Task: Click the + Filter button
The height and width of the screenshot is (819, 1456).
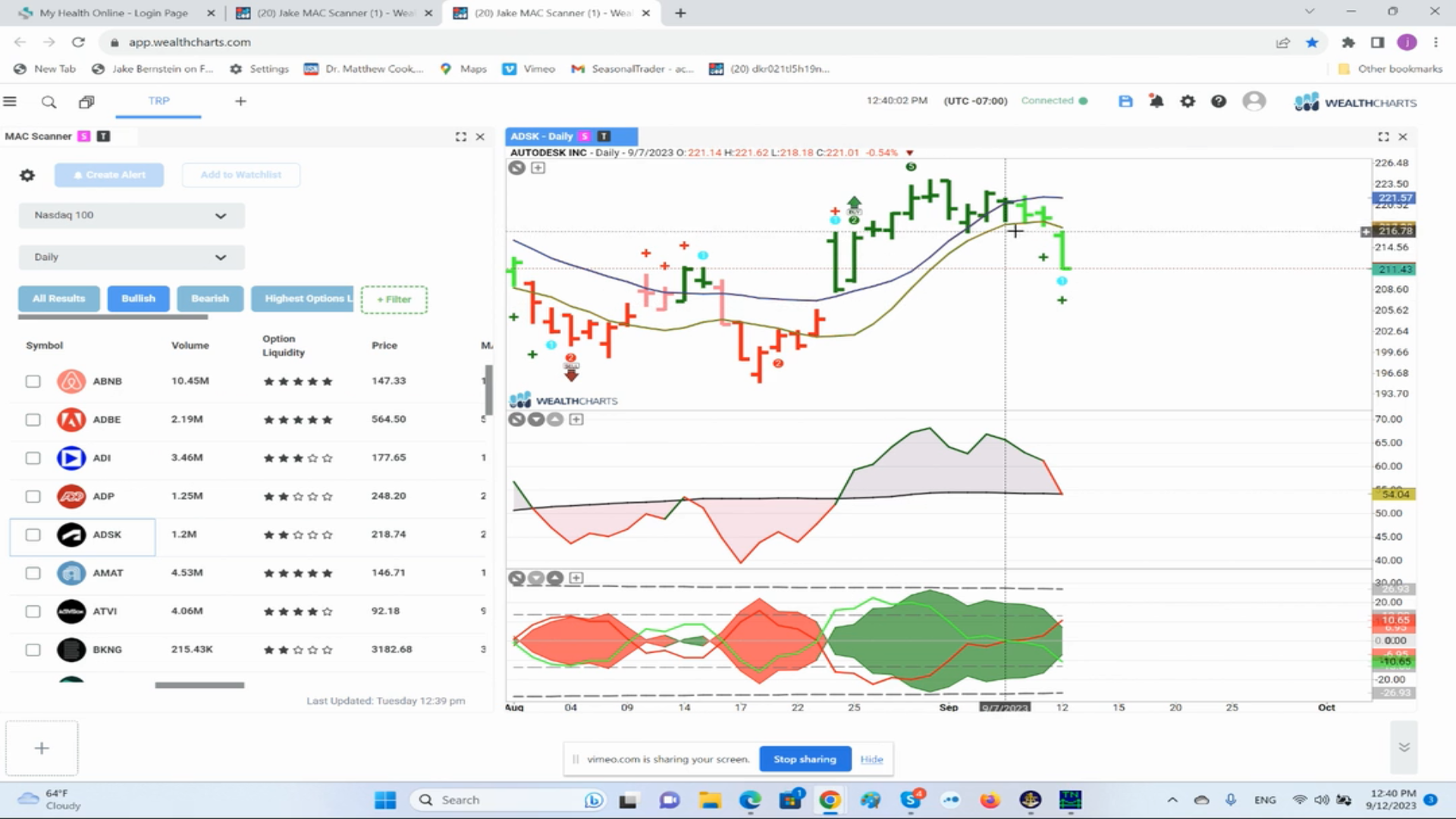Action: tap(394, 300)
